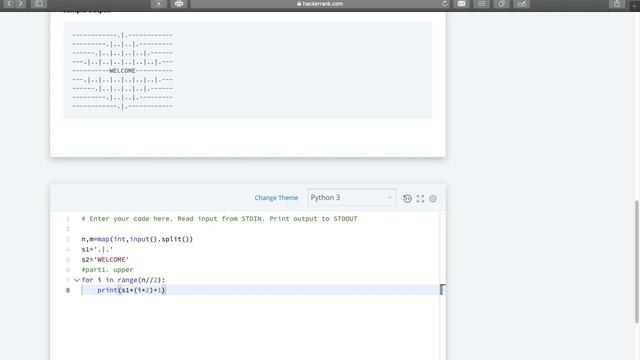Viewport: 640px width, 360px height.
Task: Click the line s1='.|.'
Action: click(97, 249)
